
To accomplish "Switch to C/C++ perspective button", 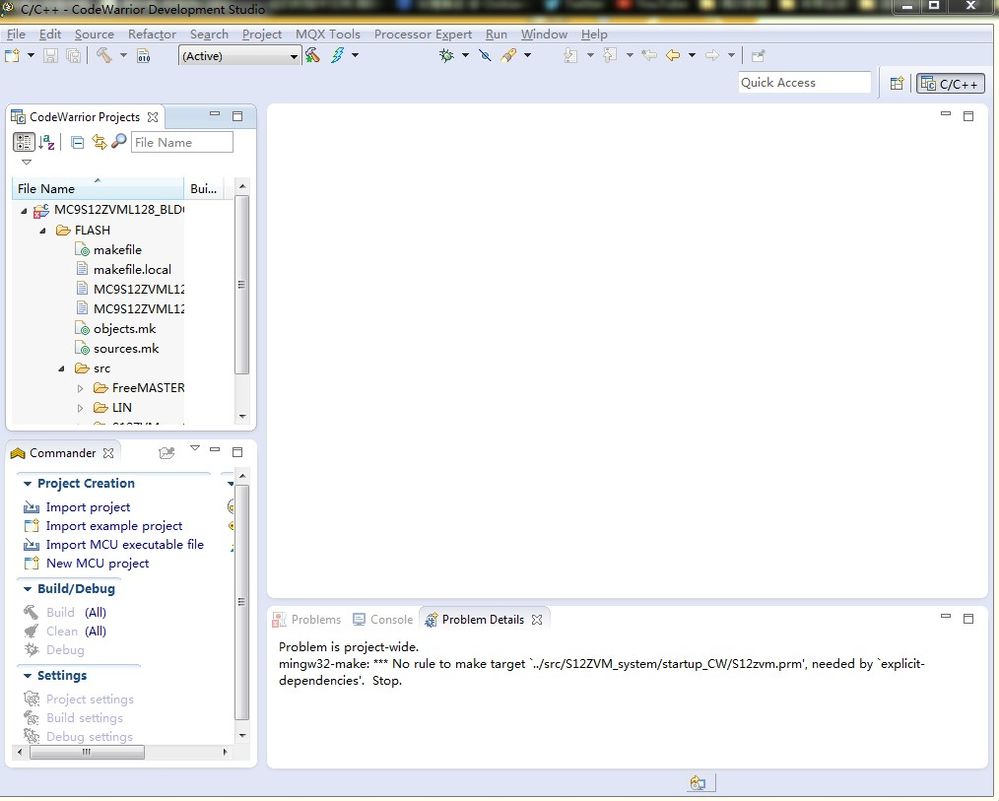I will coord(950,83).
